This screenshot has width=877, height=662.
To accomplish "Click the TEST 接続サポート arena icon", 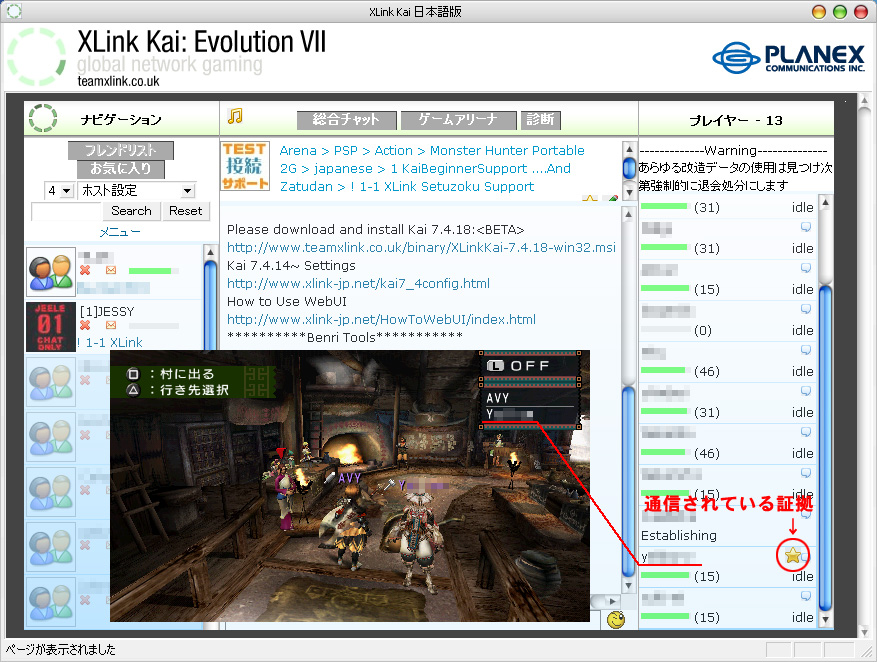I will tap(245, 166).
